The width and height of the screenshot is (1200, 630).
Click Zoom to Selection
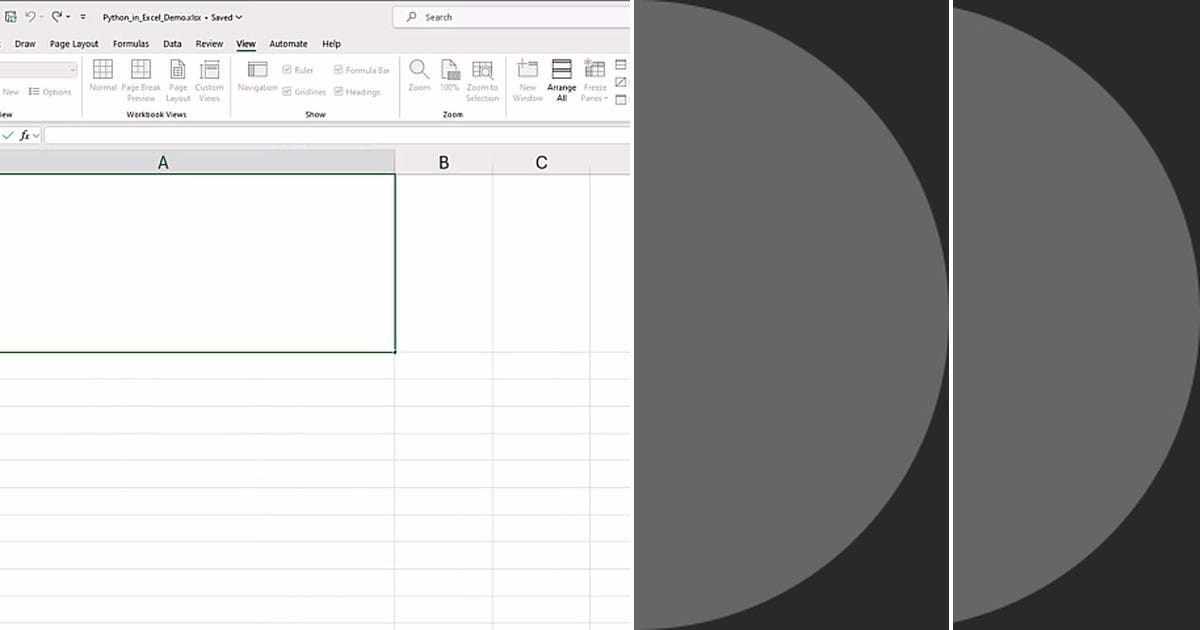tap(481, 79)
